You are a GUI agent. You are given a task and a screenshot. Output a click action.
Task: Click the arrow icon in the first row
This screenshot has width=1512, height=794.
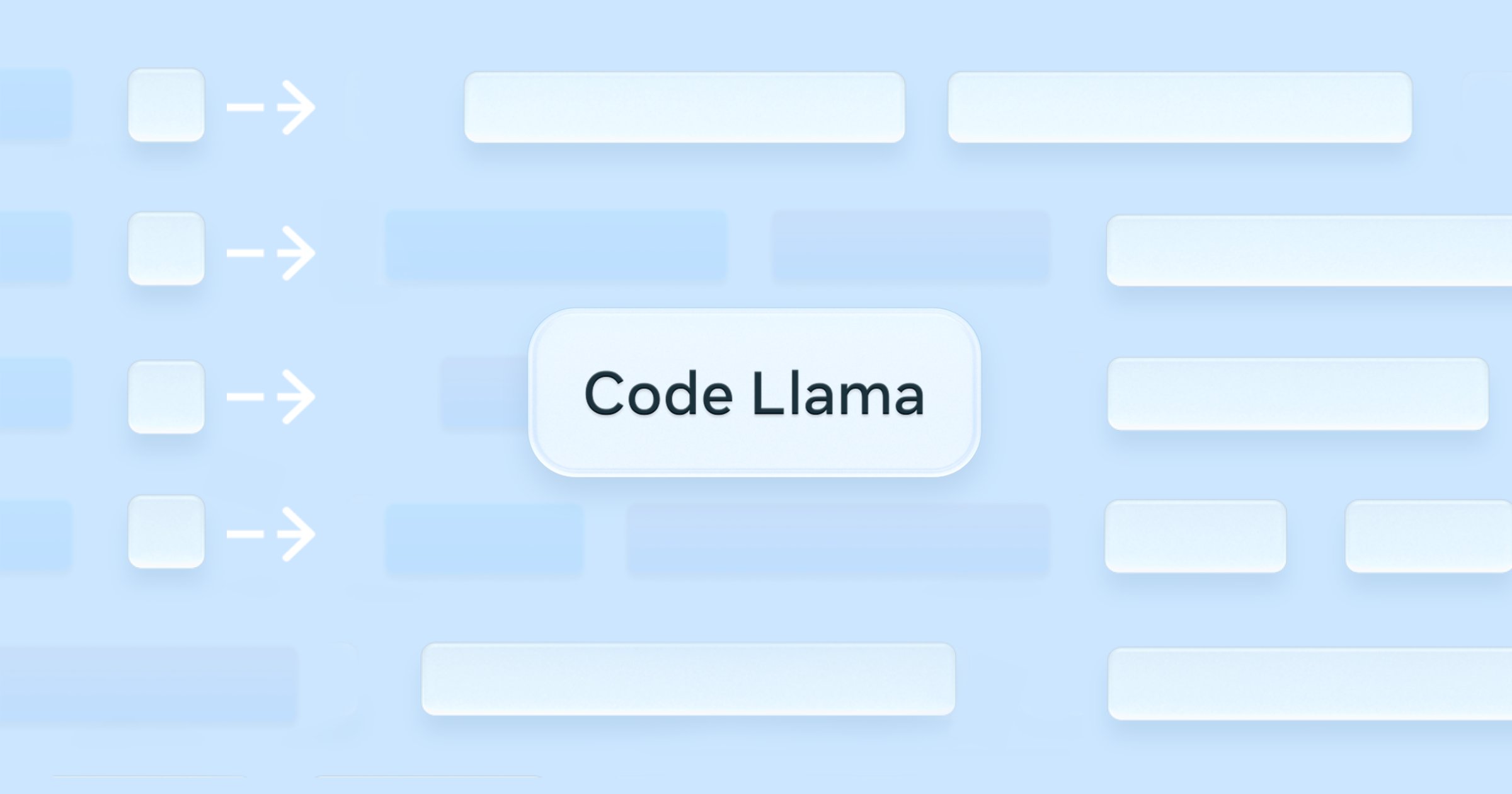272,107
